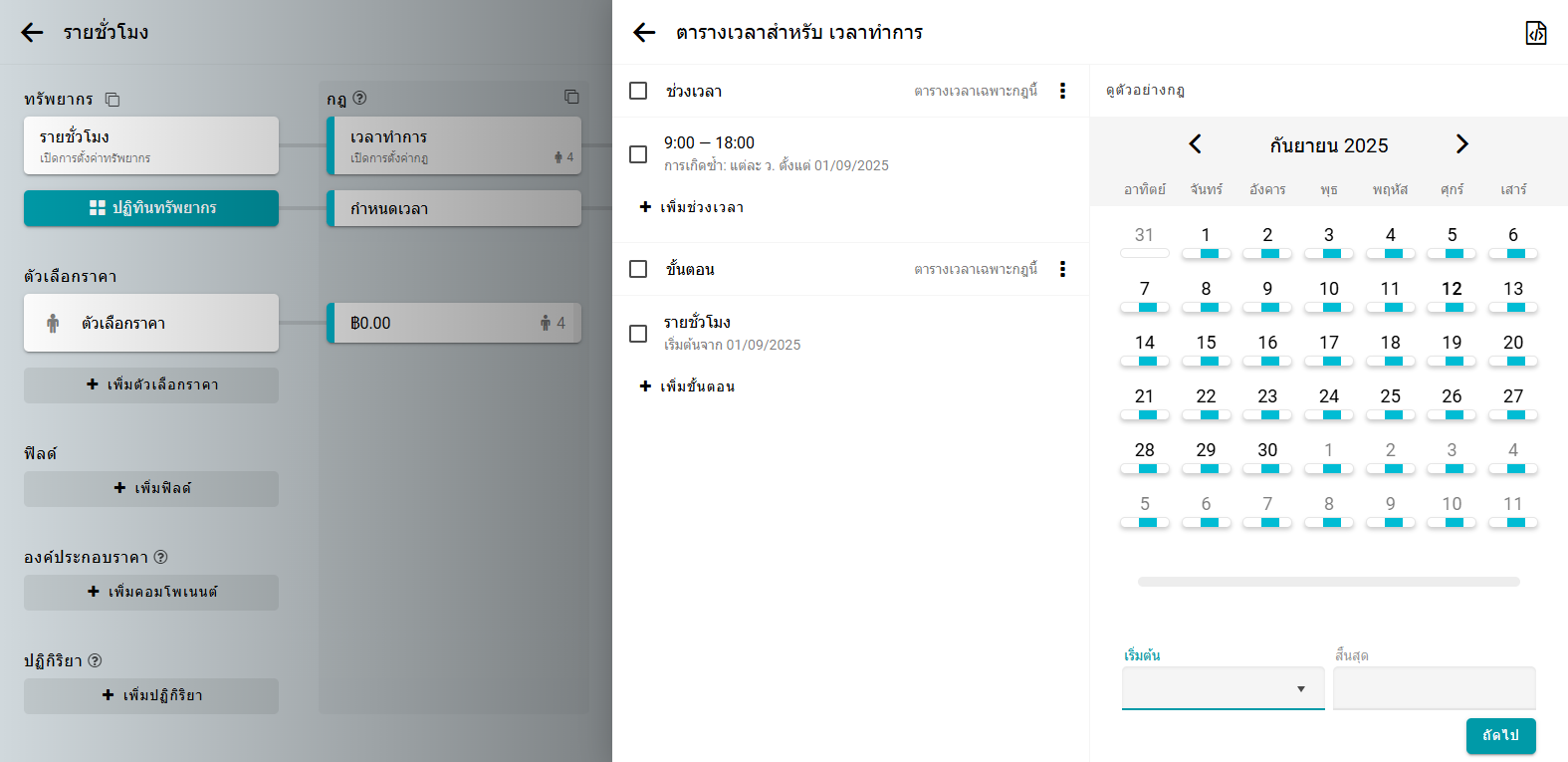Click the help icon next to กฎ
1568x762 pixels.
(359, 99)
